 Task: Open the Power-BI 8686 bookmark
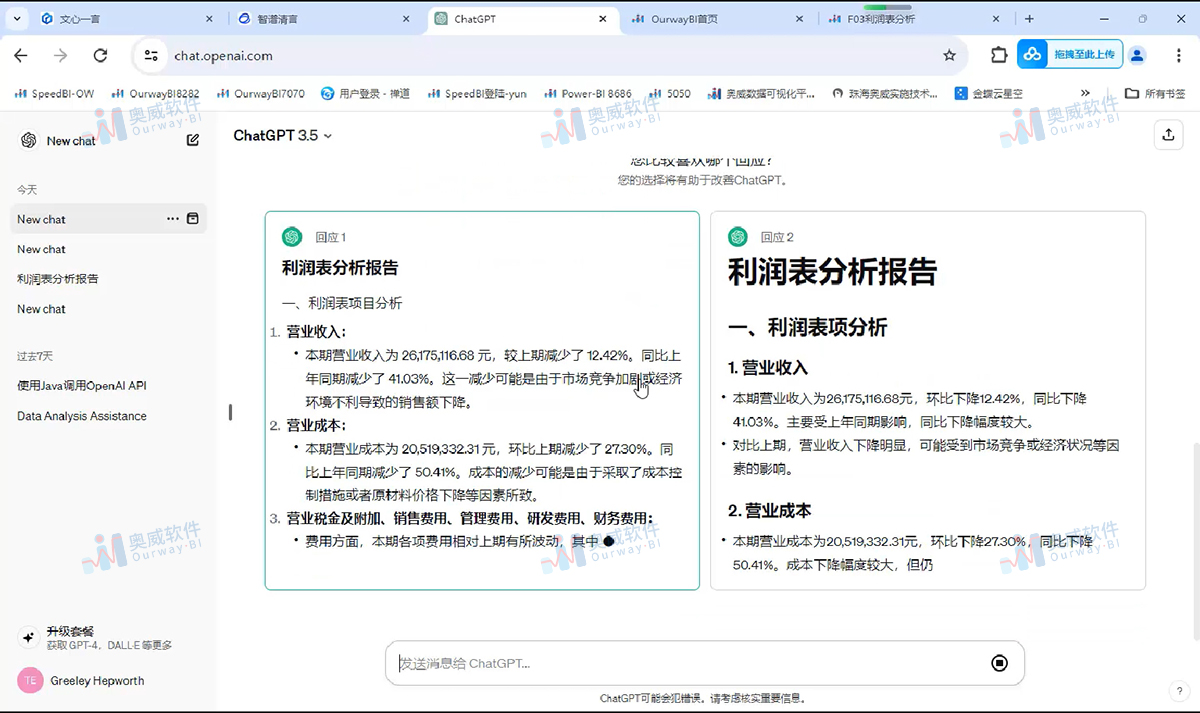point(588,93)
